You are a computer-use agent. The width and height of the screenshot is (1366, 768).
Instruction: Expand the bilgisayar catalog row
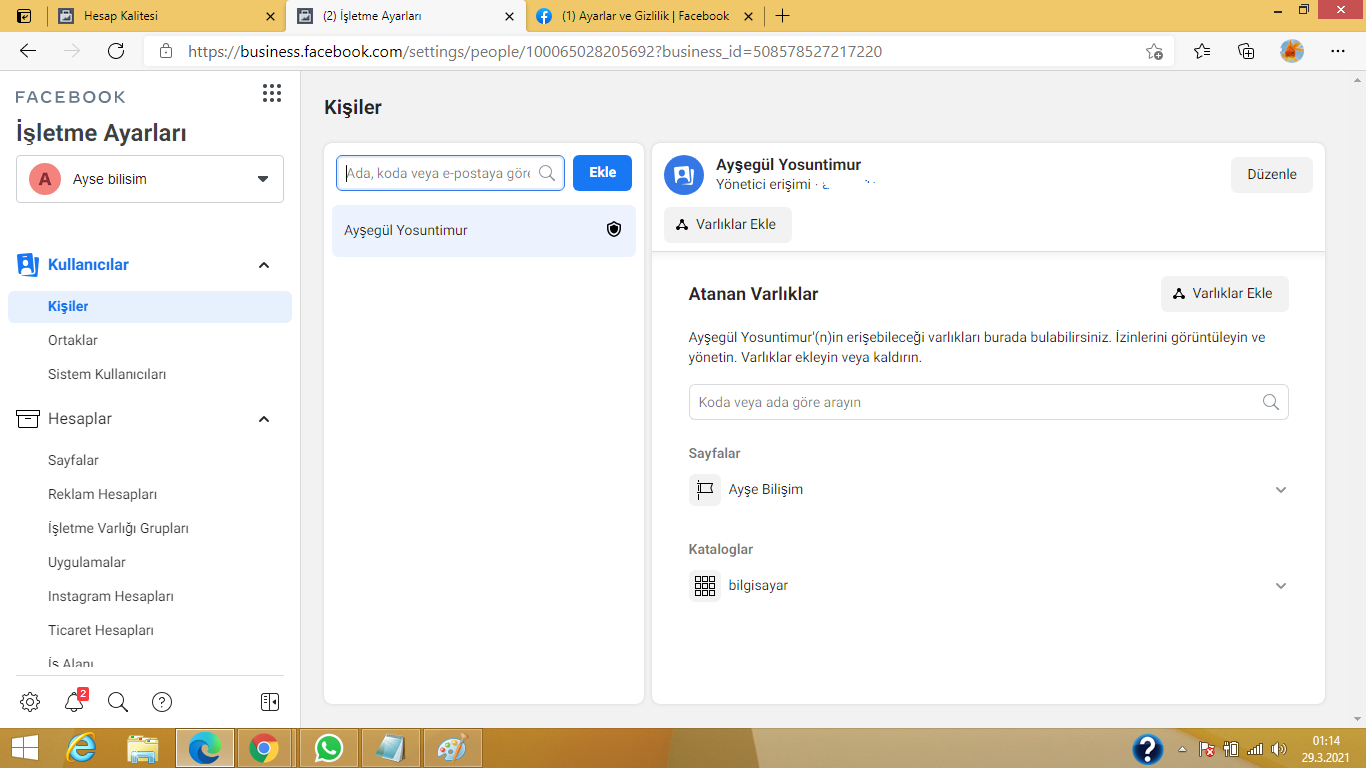click(x=1281, y=586)
